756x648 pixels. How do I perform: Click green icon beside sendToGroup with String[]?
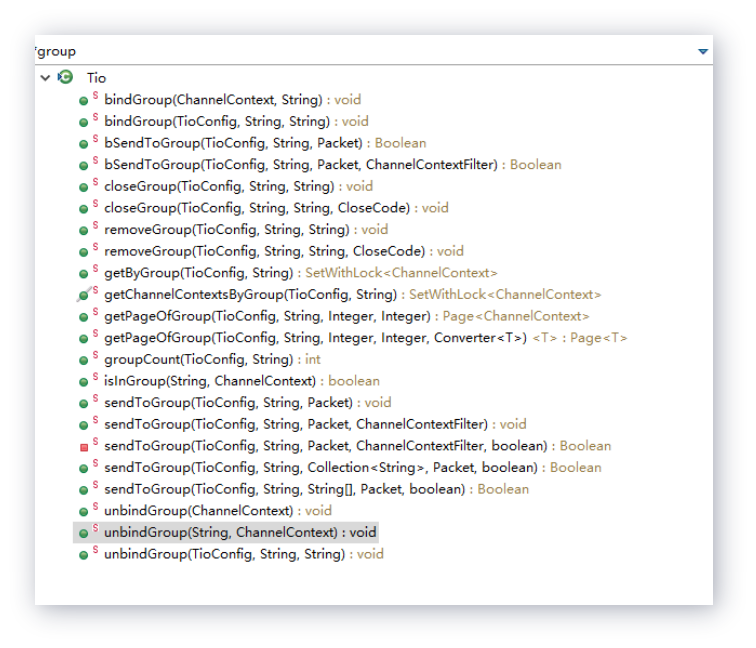(83, 490)
